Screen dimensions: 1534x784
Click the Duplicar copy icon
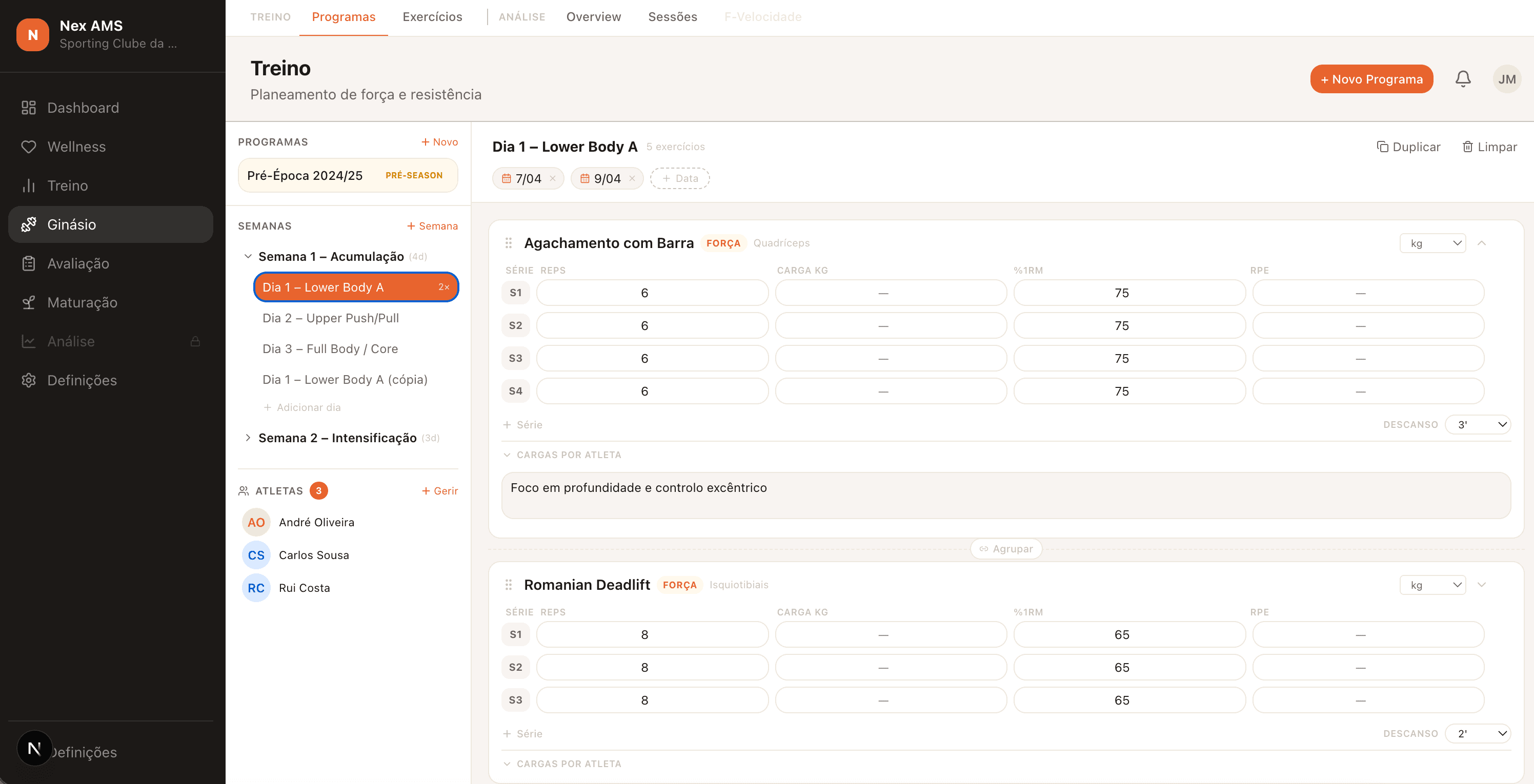1382,147
